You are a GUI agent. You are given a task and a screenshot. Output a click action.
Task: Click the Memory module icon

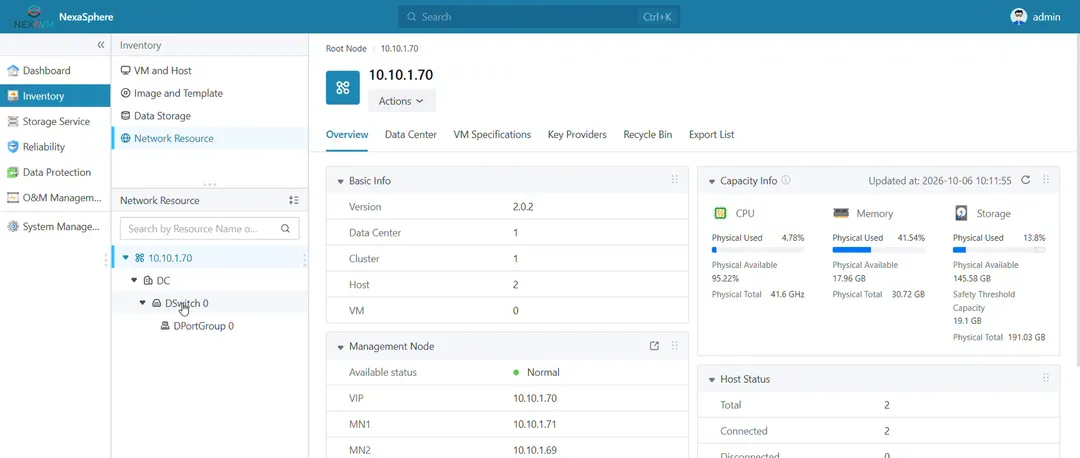click(x=840, y=214)
